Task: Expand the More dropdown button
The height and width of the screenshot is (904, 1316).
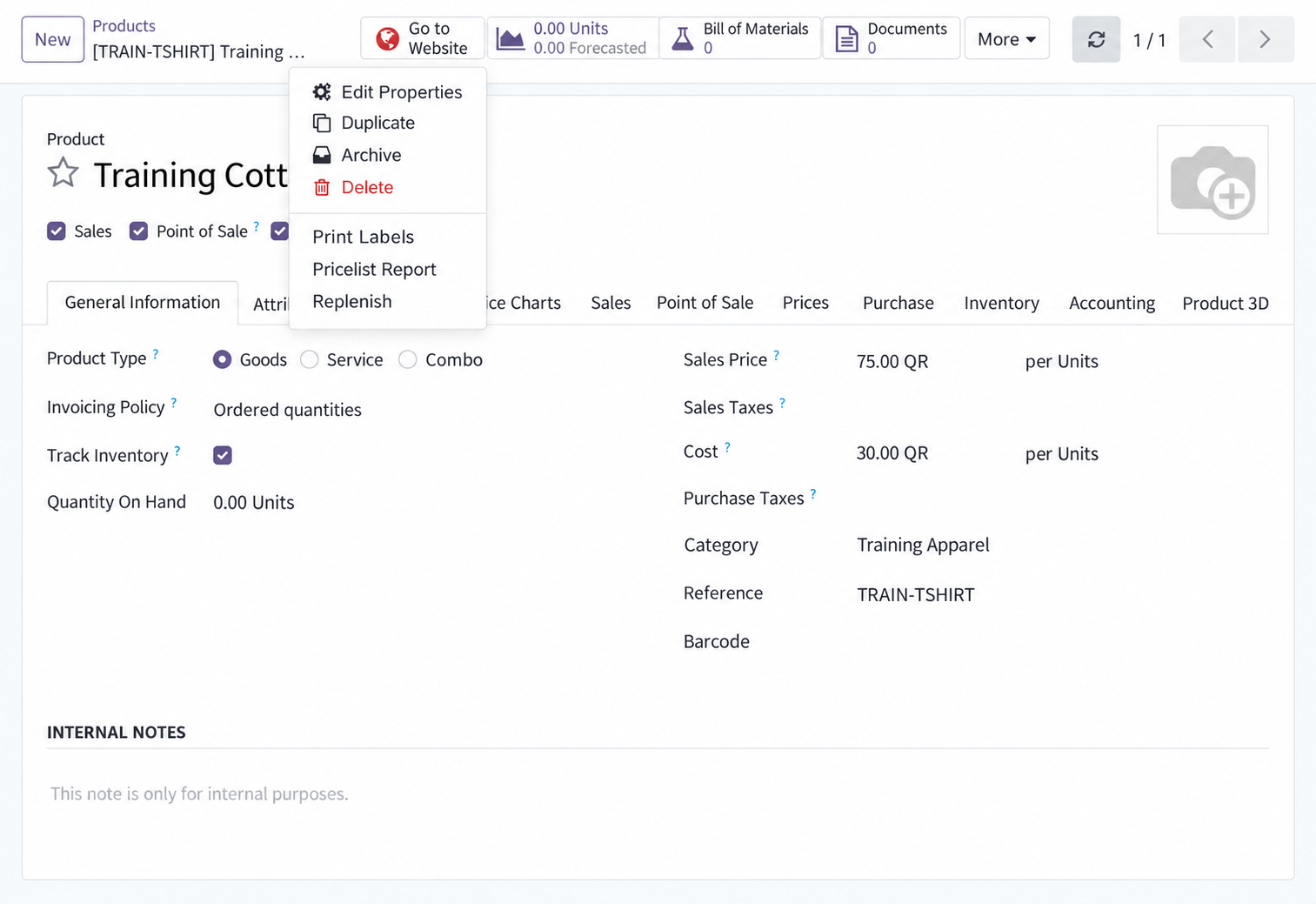Action: tap(1006, 39)
